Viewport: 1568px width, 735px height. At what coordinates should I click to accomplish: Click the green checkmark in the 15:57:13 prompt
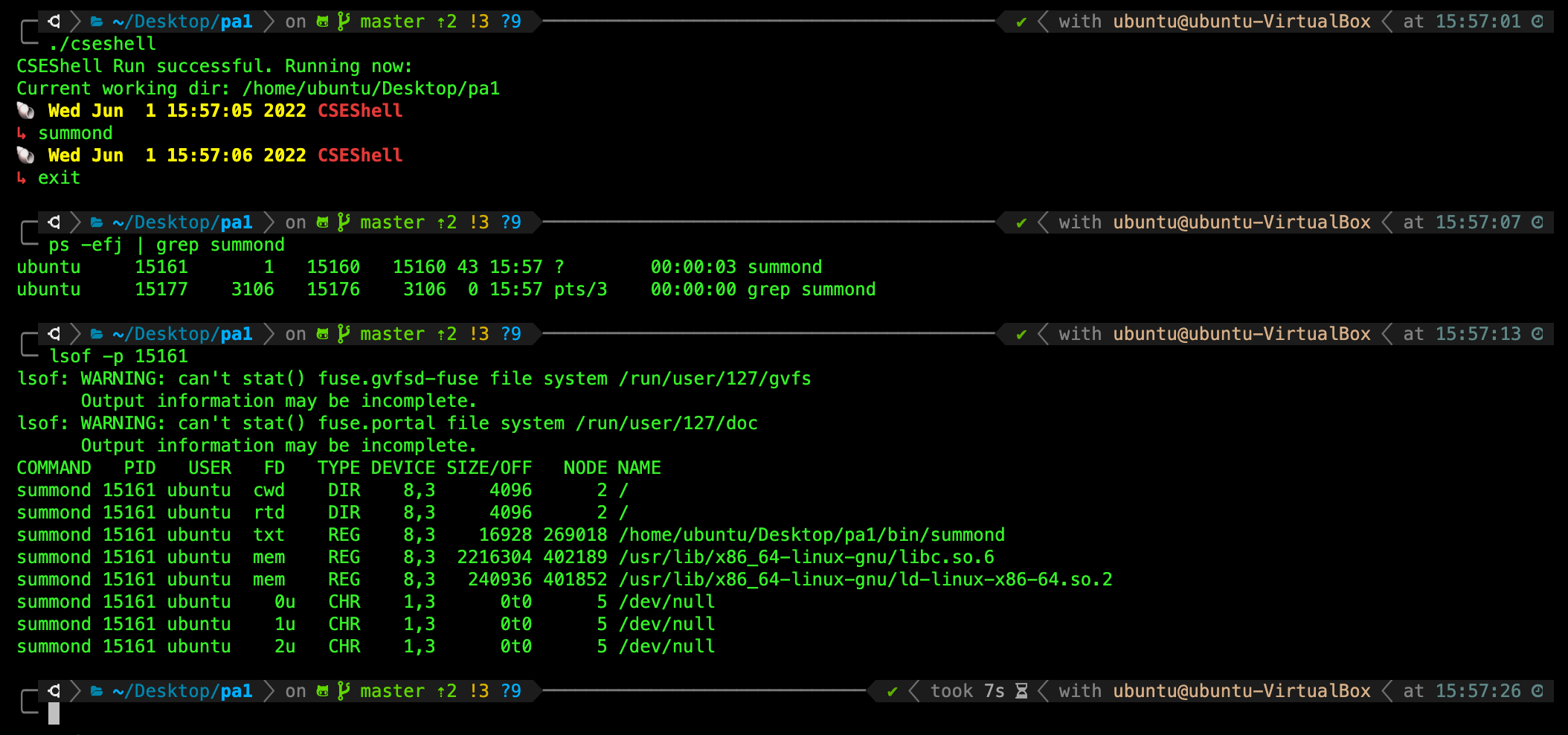(1021, 334)
